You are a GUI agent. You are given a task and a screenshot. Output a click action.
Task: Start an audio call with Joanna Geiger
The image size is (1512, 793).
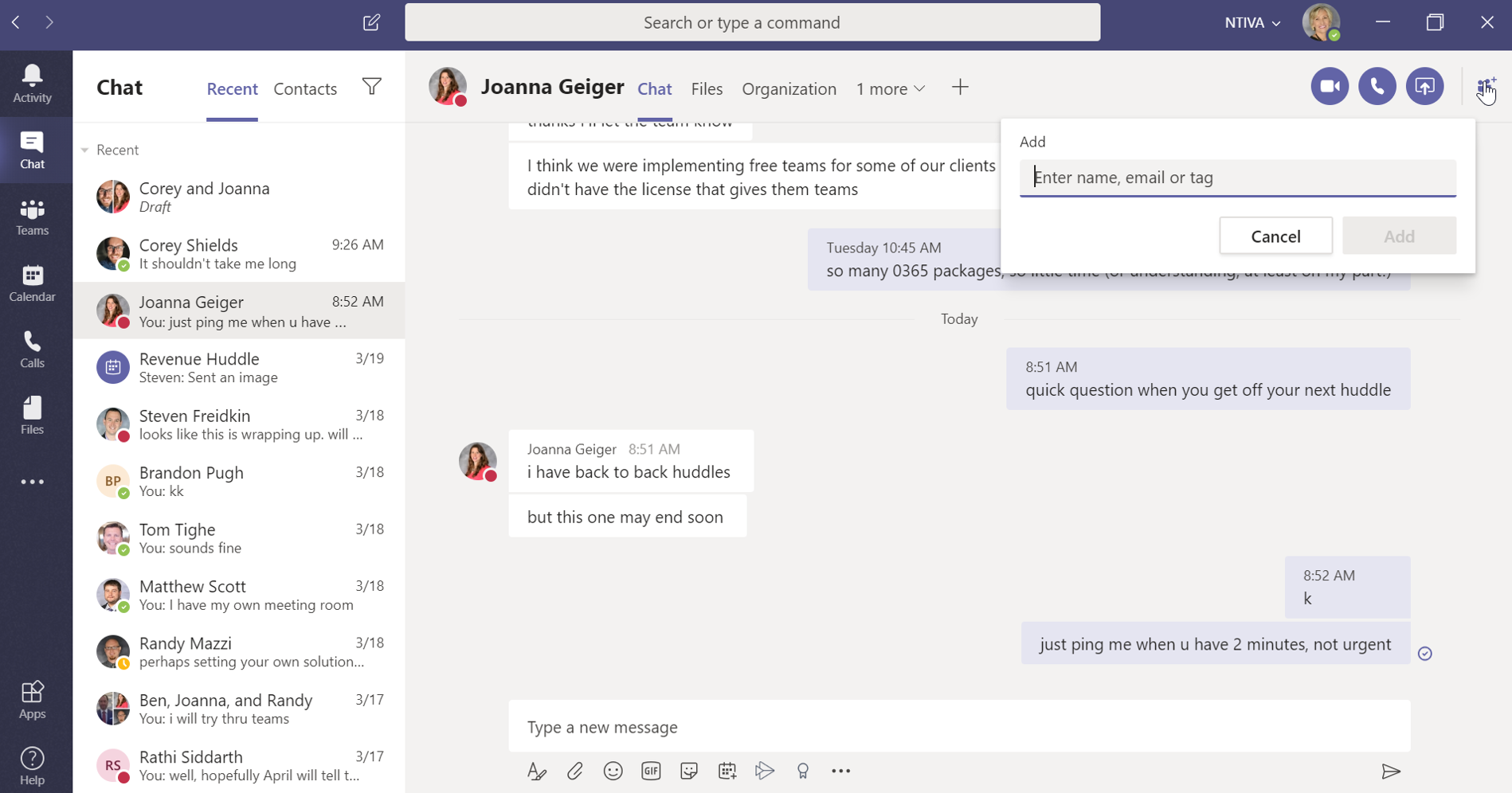[1377, 86]
